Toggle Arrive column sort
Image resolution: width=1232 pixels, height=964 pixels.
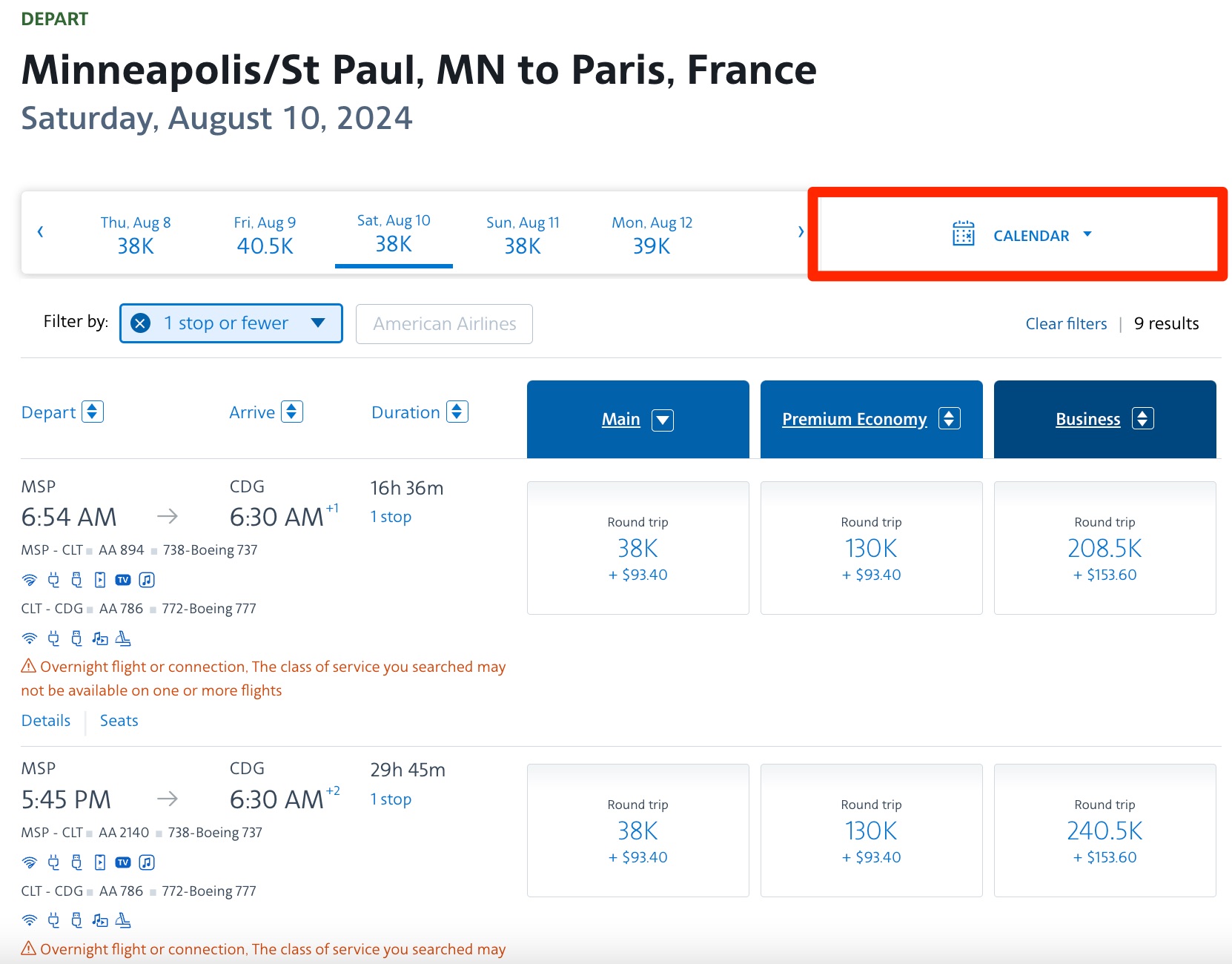pyautogui.click(x=292, y=412)
